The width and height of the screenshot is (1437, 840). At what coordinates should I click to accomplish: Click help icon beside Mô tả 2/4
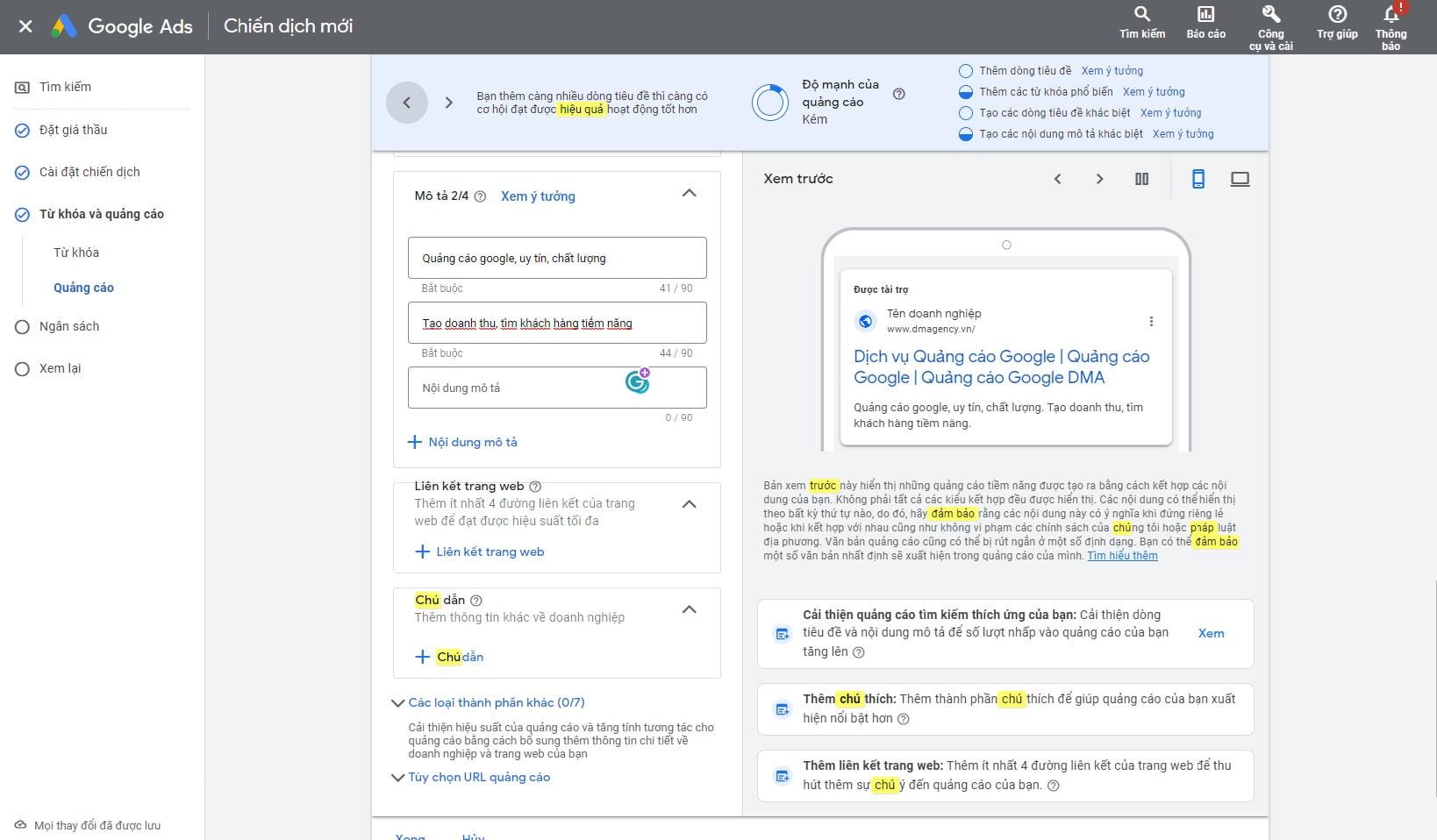480,196
